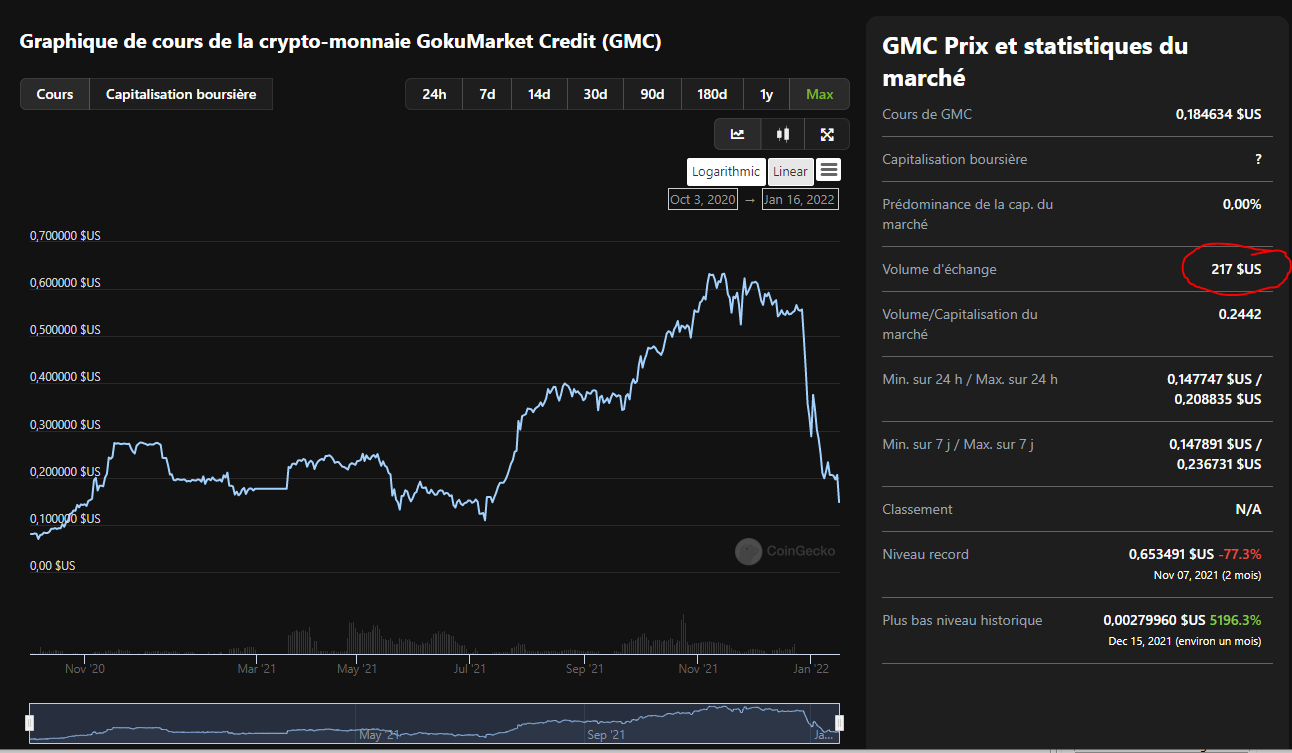Edit the start date Oct 3, 2020
The height and width of the screenshot is (753, 1292).
coord(702,199)
